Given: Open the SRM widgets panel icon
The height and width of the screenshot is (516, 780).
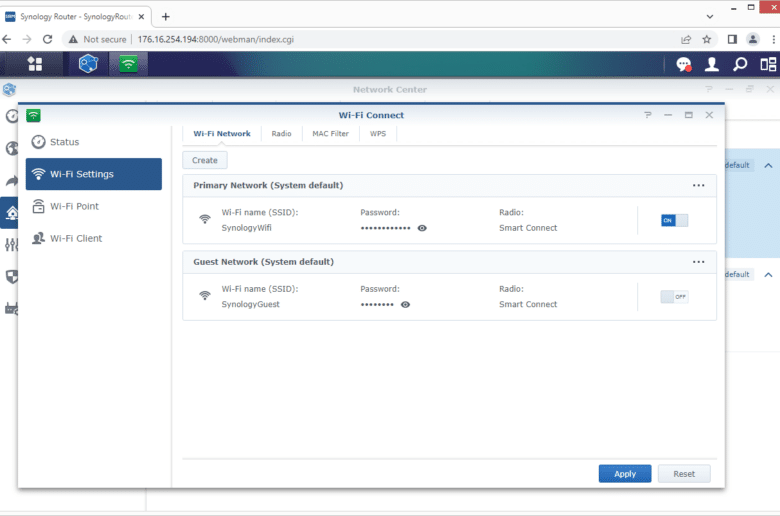Looking at the screenshot, I should (x=768, y=64).
